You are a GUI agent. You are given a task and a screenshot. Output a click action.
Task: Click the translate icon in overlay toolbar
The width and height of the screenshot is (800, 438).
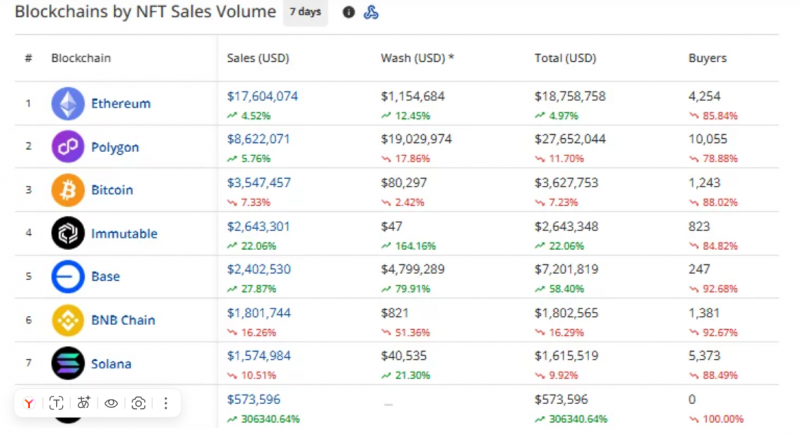pyautogui.click(x=84, y=403)
